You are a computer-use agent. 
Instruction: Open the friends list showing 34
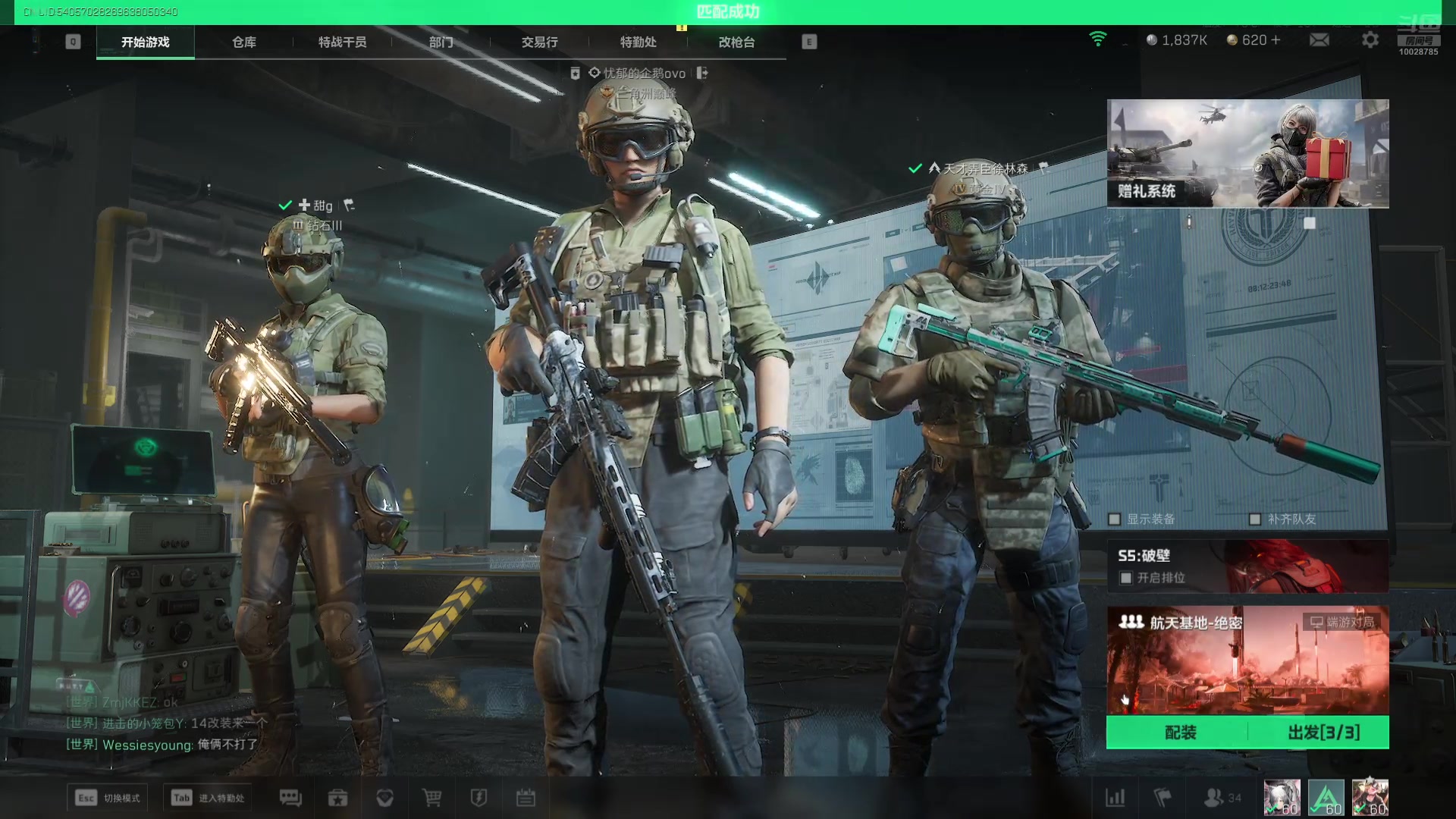(x=1222, y=798)
